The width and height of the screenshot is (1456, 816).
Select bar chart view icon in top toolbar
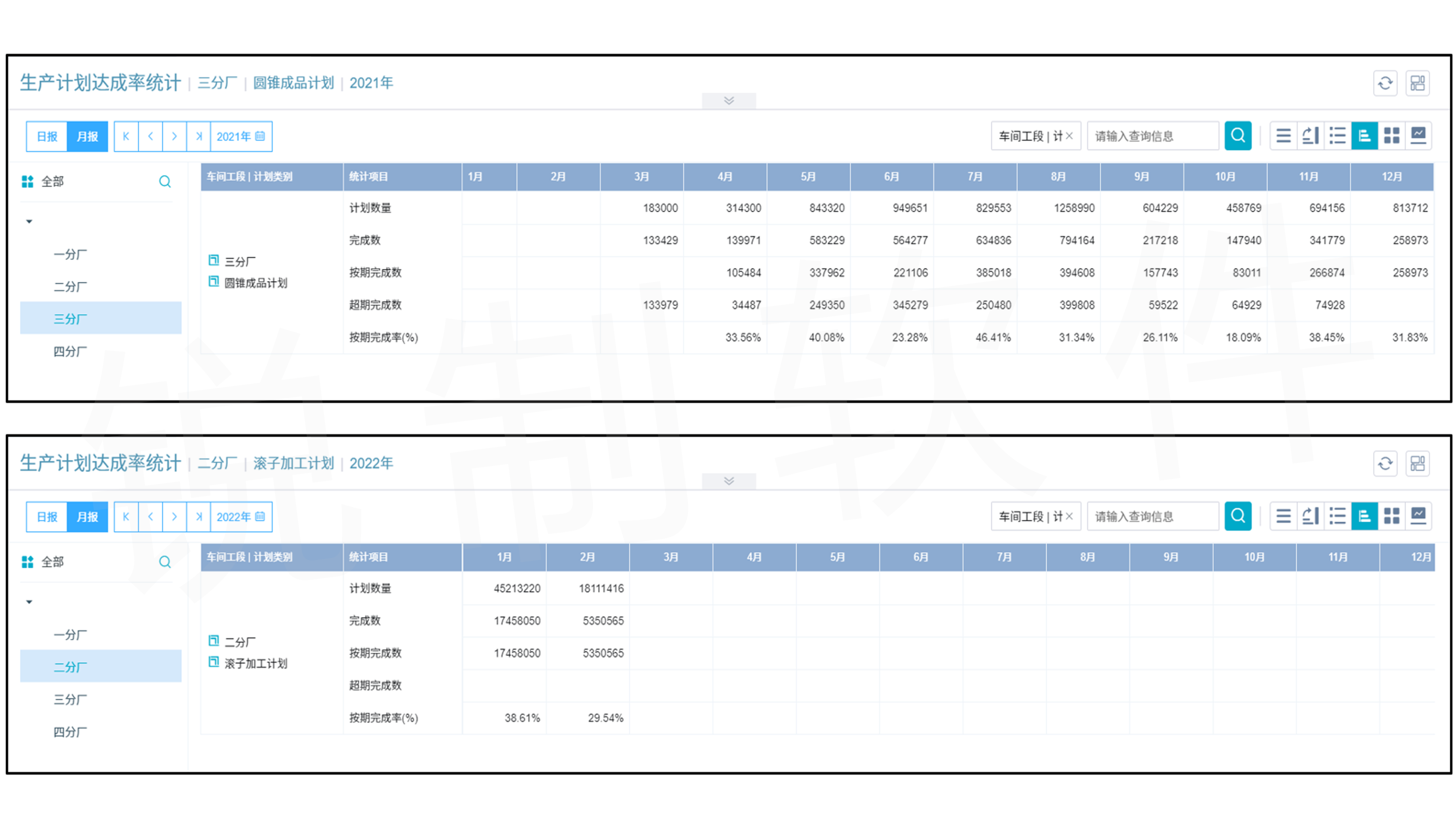click(x=1364, y=136)
